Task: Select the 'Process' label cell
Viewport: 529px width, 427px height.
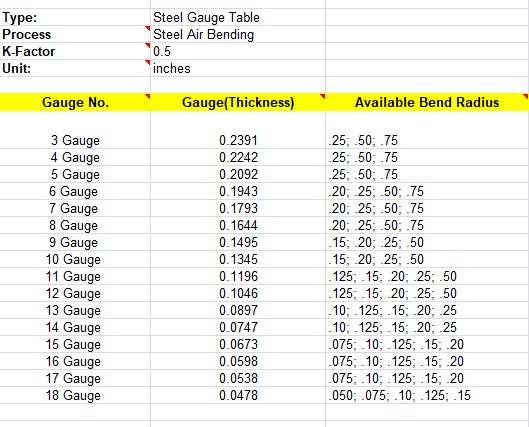Action: coord(75,34)
